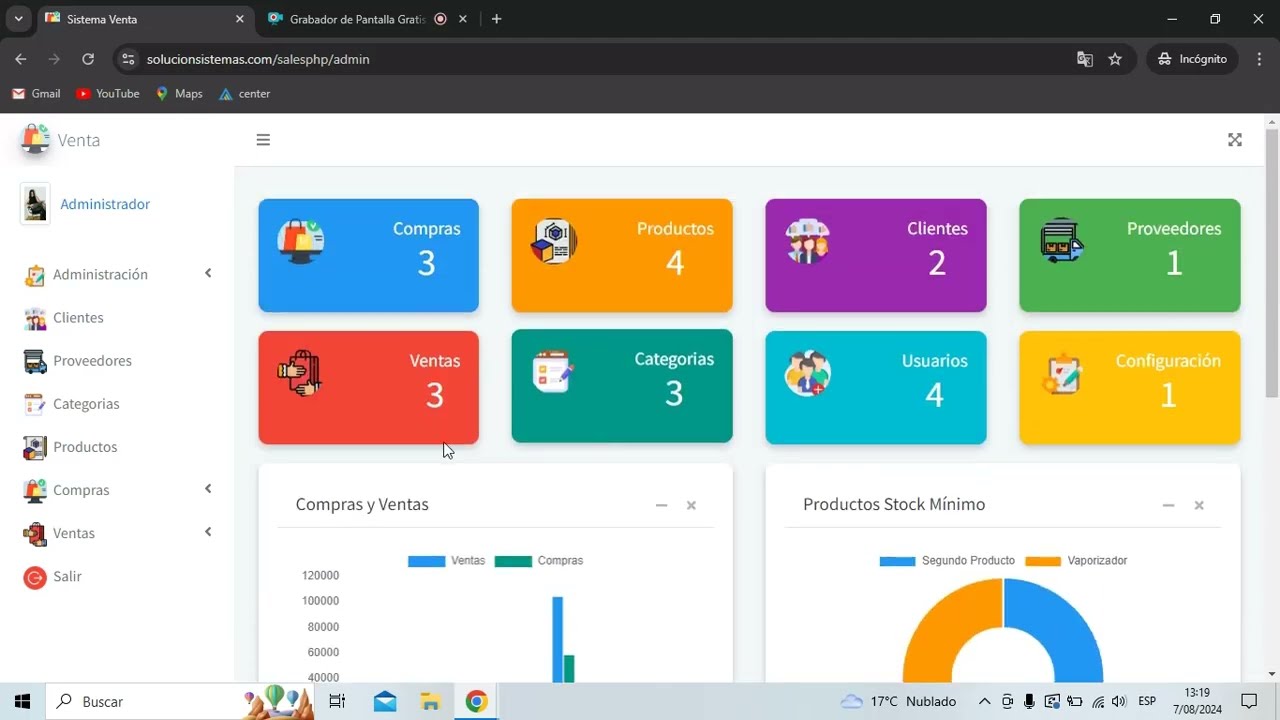The image size is (1280, 720).
Task: Open a new browser tab
Action: [496, 19]
